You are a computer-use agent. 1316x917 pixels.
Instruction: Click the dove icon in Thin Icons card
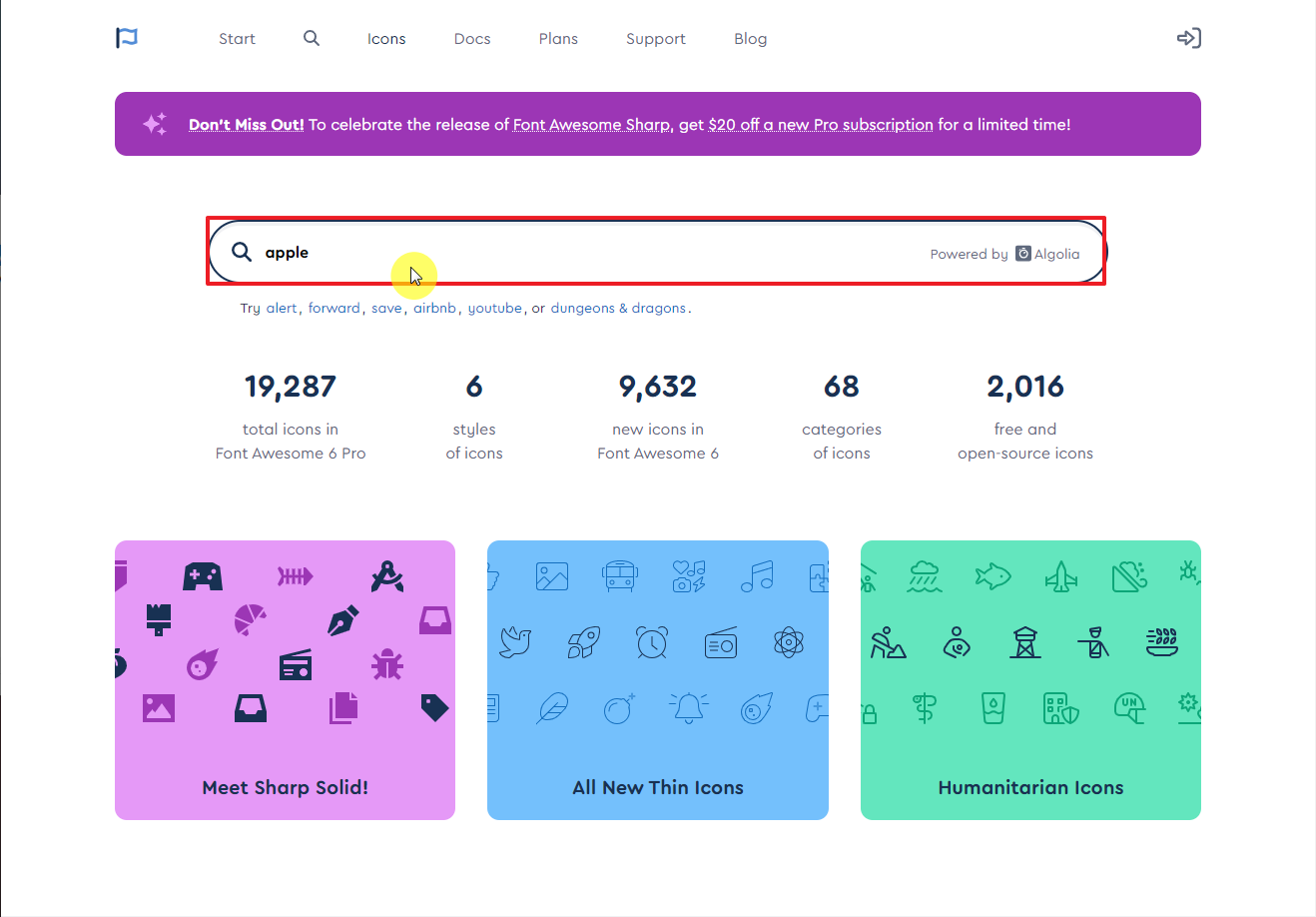[515, 643]
